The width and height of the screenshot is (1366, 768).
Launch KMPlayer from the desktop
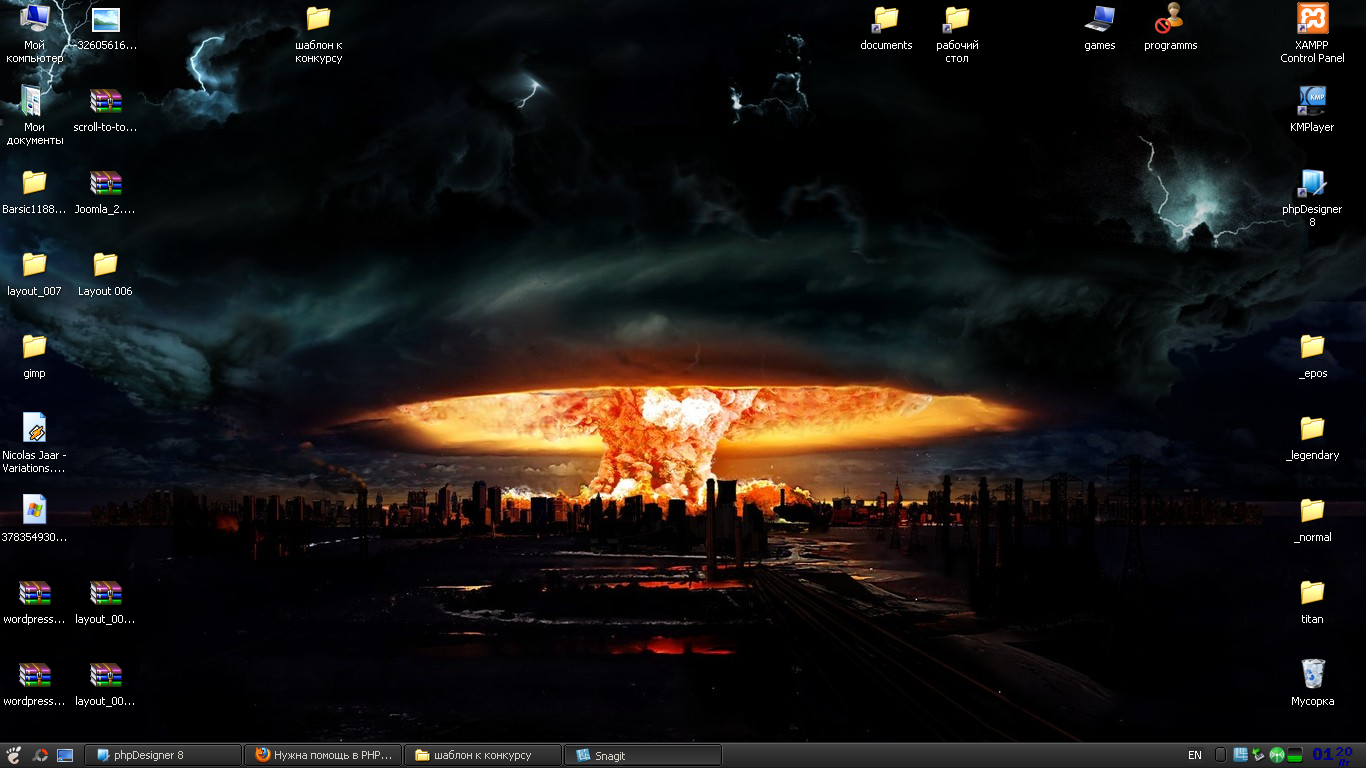(x=1312, y=102)
